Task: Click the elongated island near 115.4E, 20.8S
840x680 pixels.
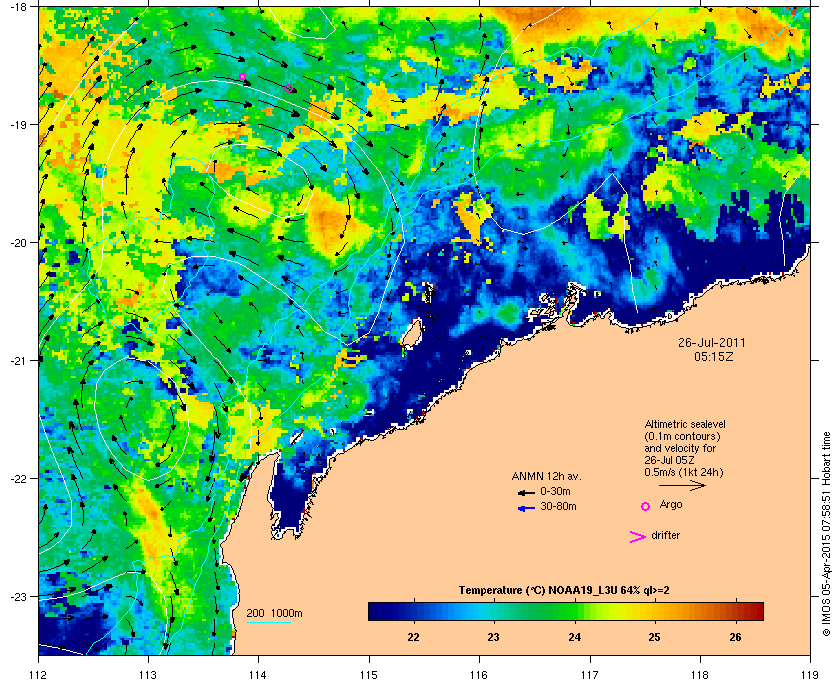Action: (411, 333)
